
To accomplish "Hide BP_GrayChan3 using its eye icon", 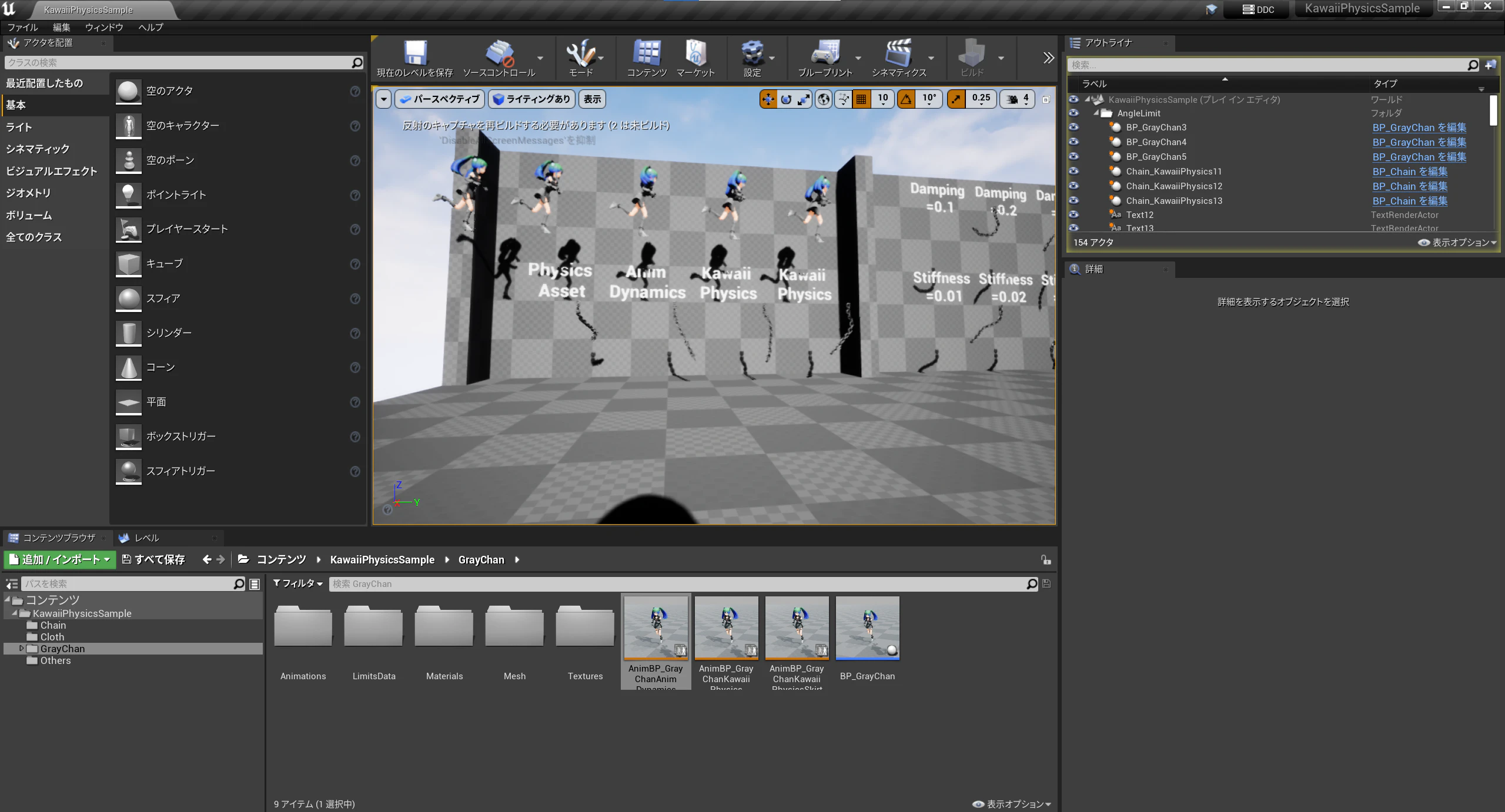I will (1073, 127).
